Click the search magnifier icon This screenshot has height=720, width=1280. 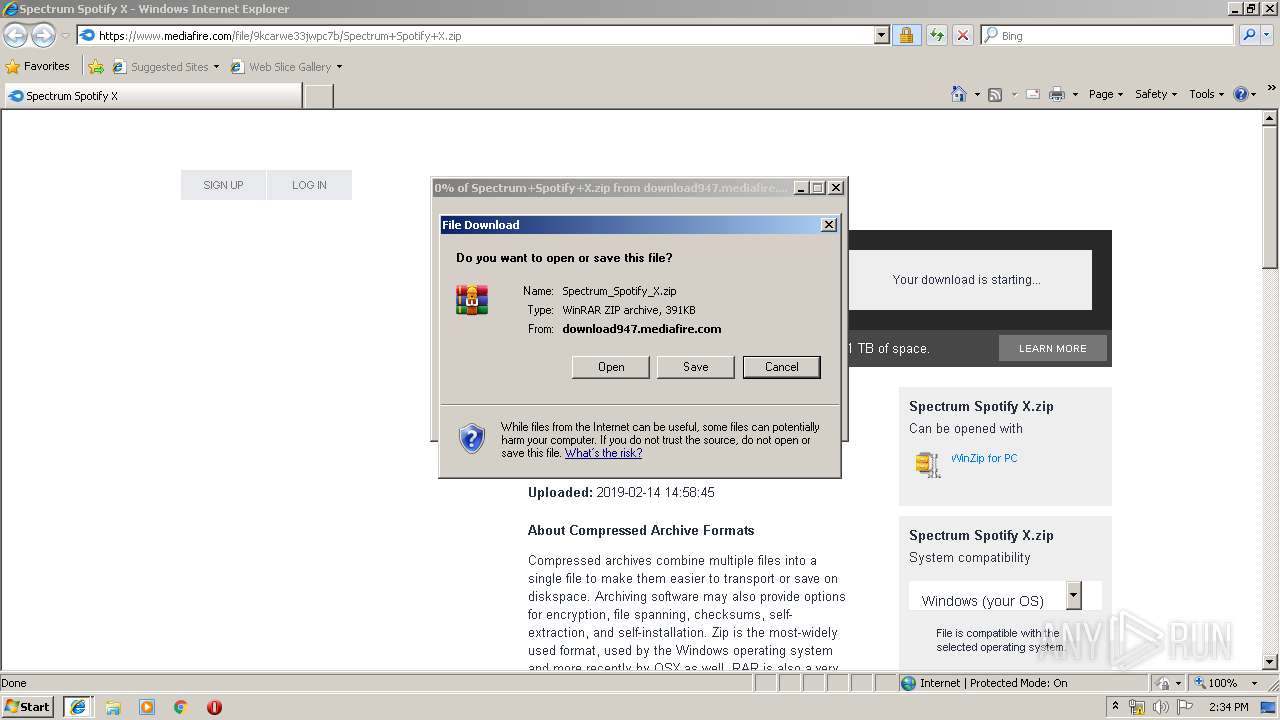pyautogui.click(x=1249, y=35)
